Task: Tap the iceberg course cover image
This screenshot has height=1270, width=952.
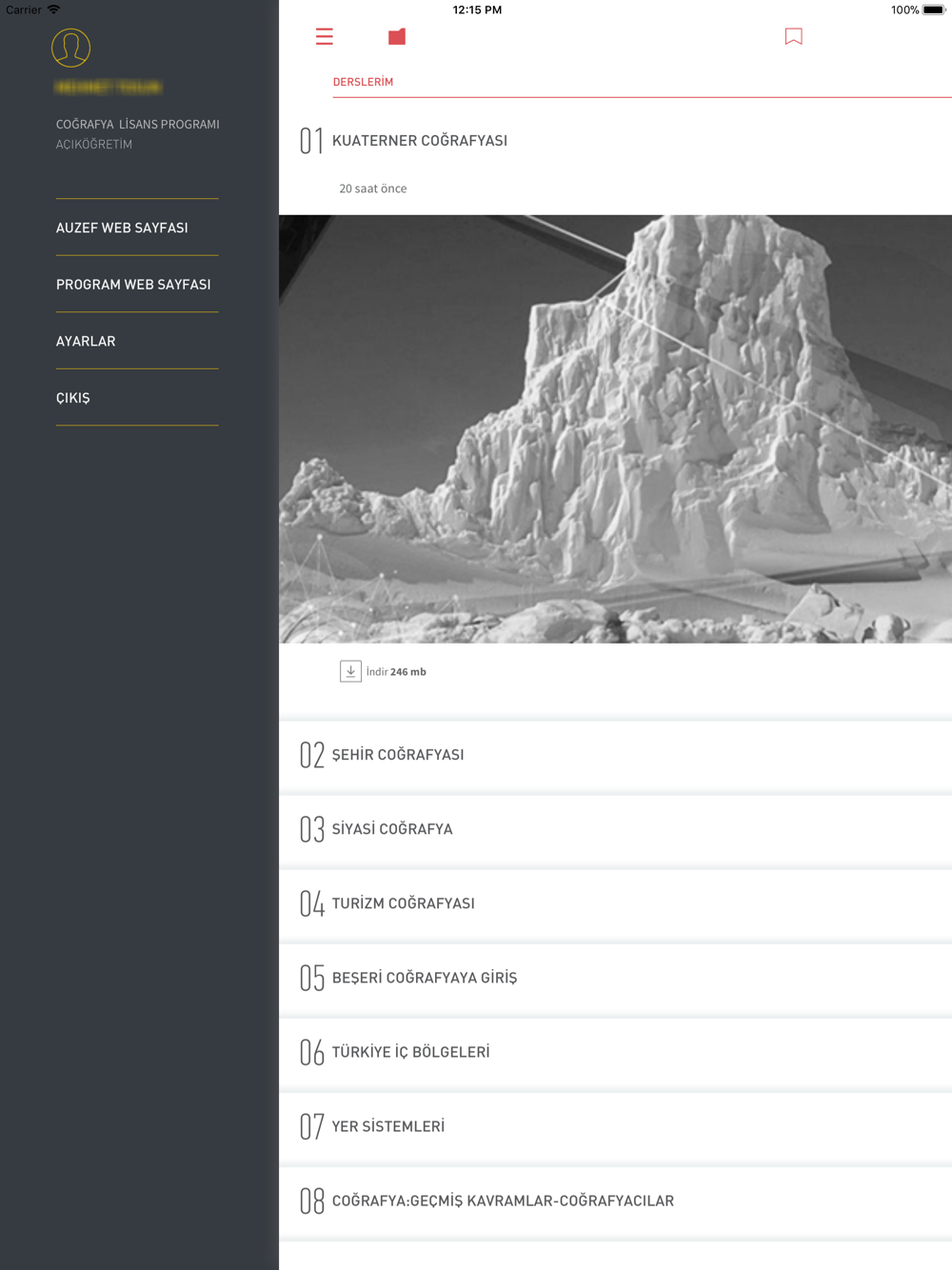Action: click(615, 428)
